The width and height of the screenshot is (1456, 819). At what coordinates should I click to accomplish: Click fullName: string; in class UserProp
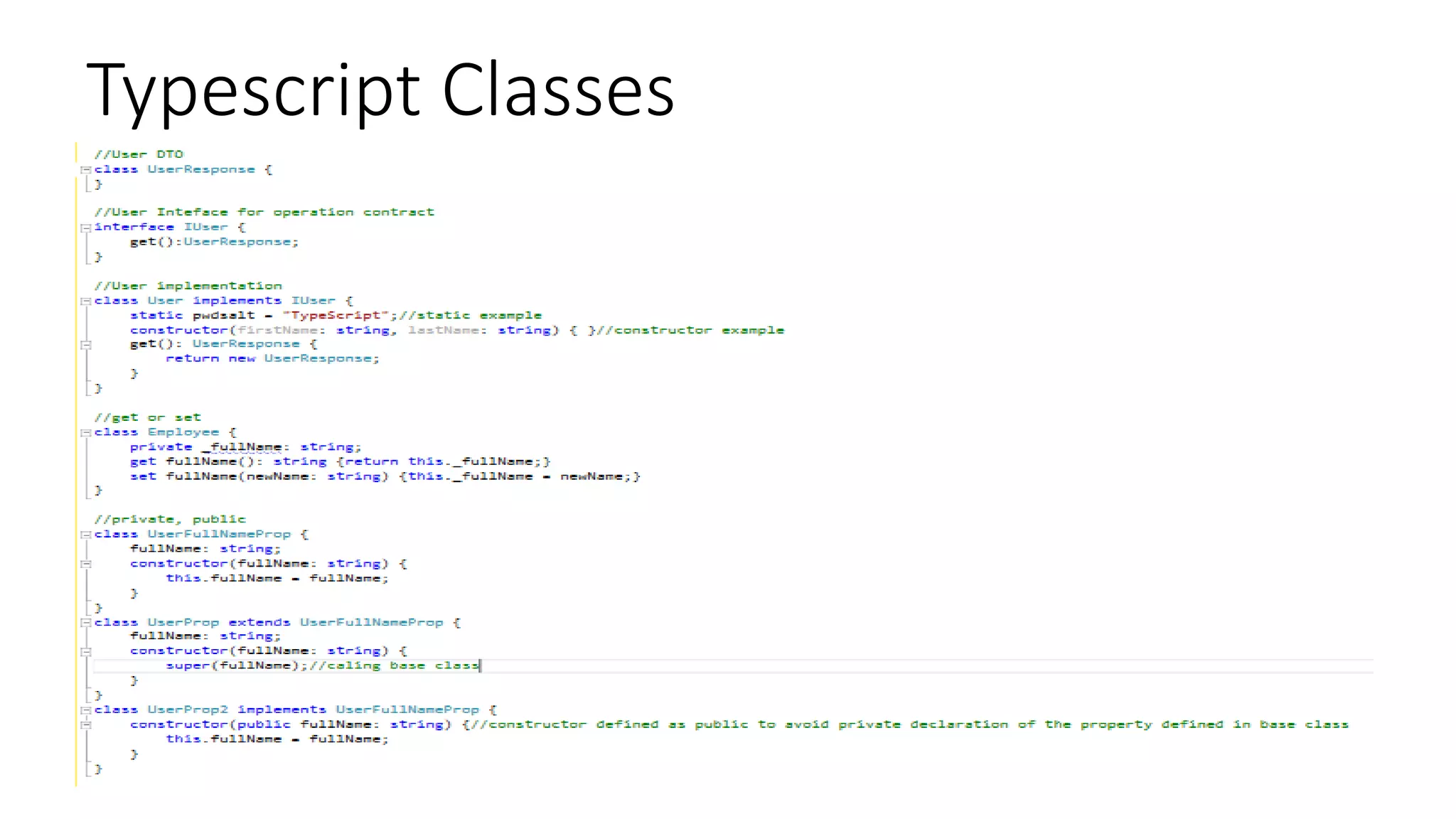pos(205,636)
